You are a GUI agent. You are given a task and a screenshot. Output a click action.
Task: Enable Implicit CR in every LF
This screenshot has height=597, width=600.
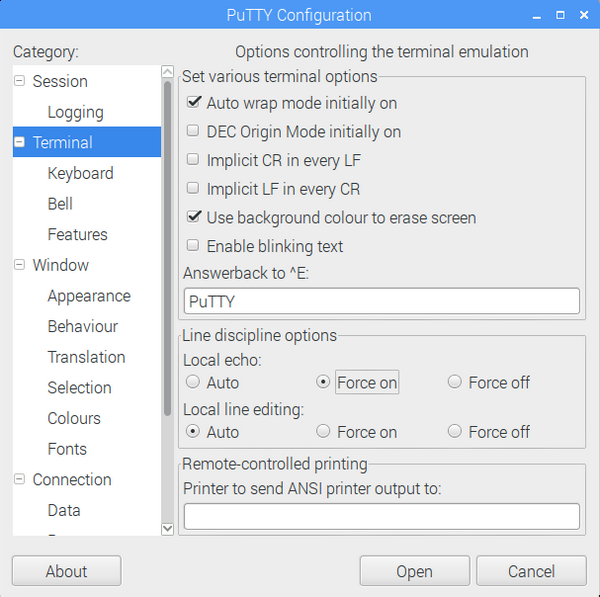tap(193, 159)
